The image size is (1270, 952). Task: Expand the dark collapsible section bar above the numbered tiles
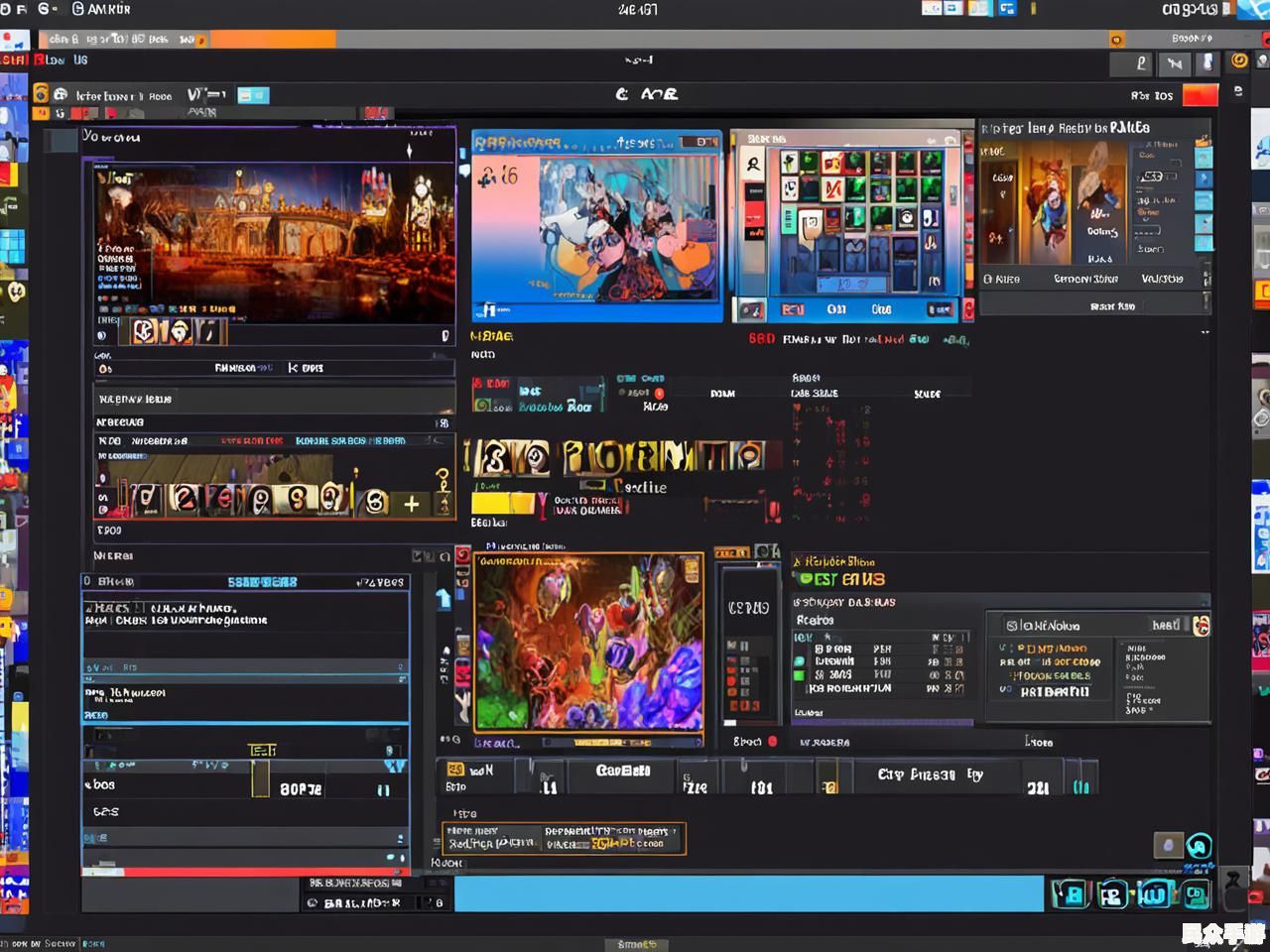273,399
